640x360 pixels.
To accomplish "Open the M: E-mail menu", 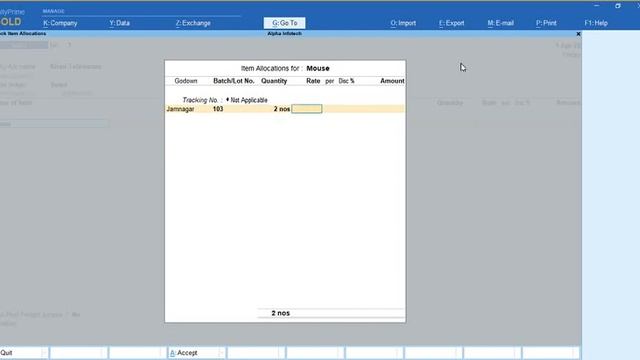I will coord(500,23).
